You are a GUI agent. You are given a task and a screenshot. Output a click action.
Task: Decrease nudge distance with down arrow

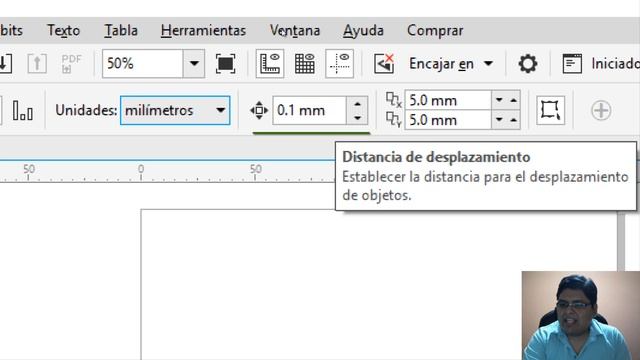pyautogui.click(x=357, y=118)
